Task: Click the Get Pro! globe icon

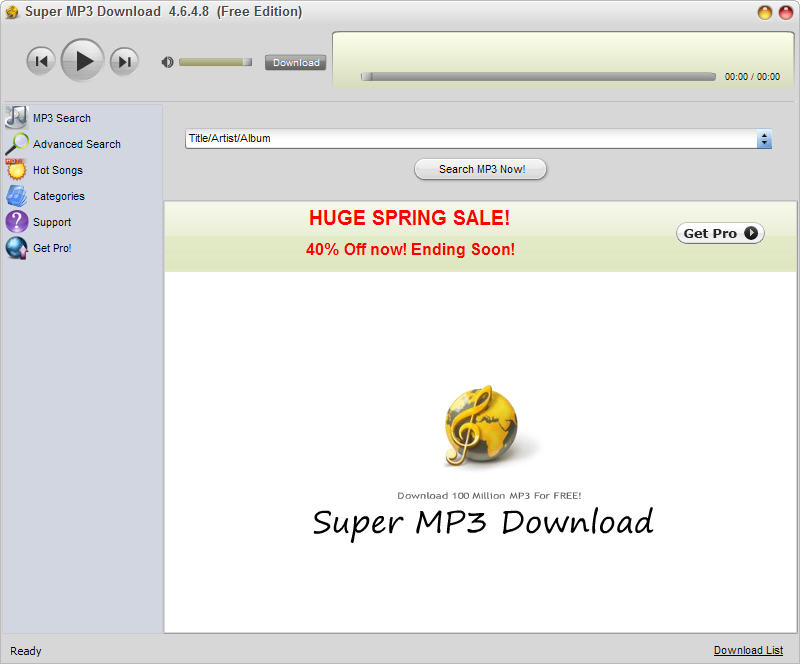Action: pyautogui.click(x=16, y=248)
